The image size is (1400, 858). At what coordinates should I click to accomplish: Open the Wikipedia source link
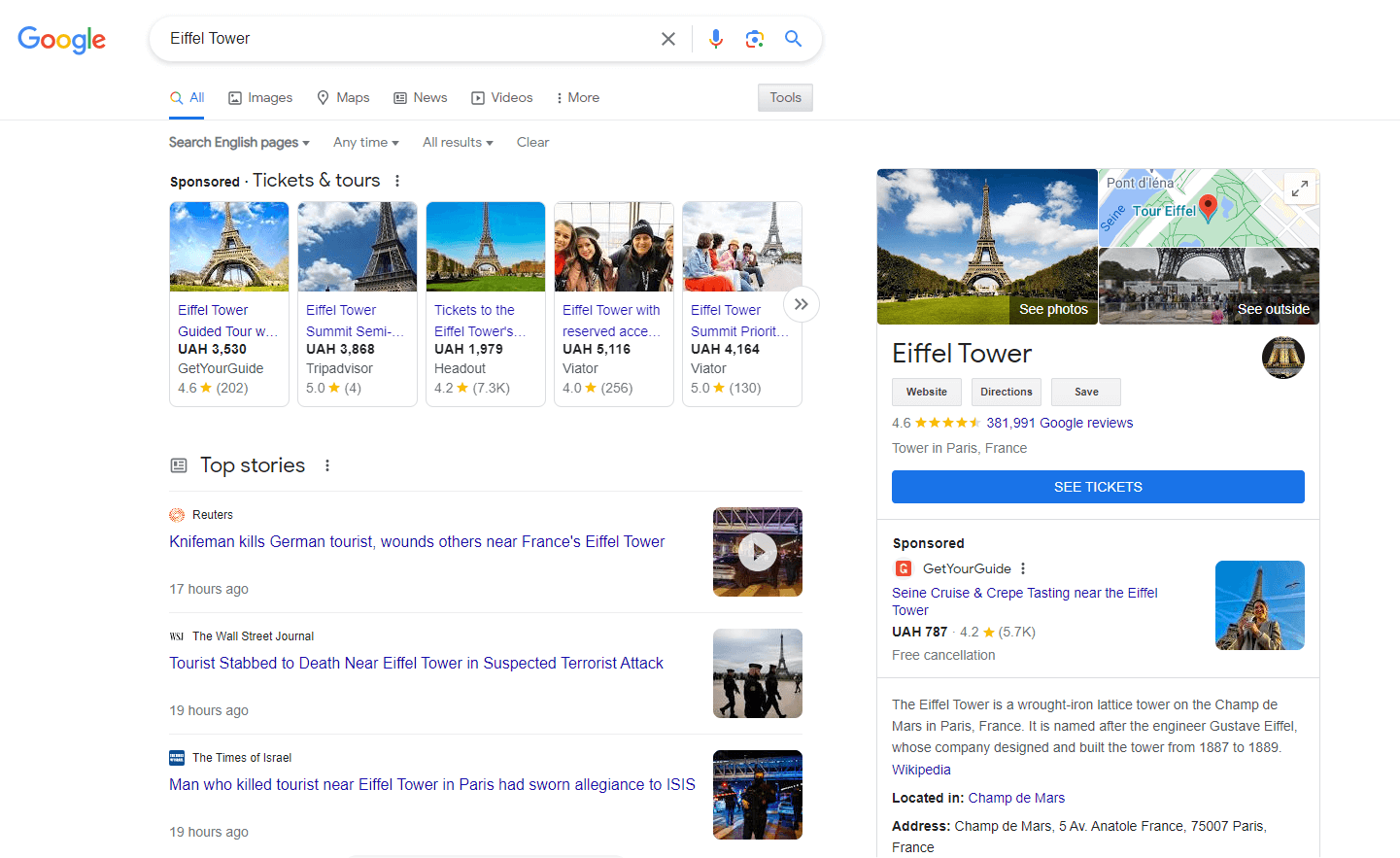(921, 770)
